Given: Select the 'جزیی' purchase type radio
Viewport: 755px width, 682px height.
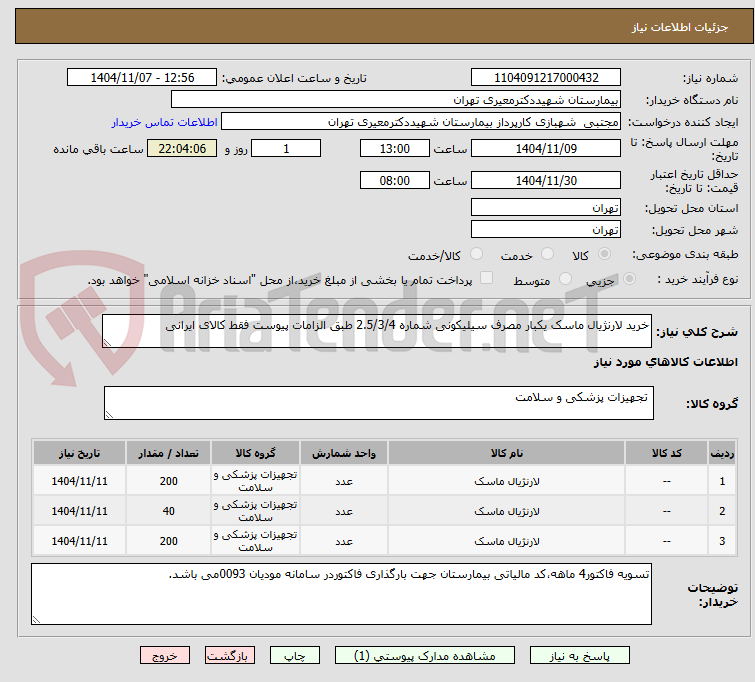Looking at the screenshot, I should pyautogui.click(x=629, y=278).
